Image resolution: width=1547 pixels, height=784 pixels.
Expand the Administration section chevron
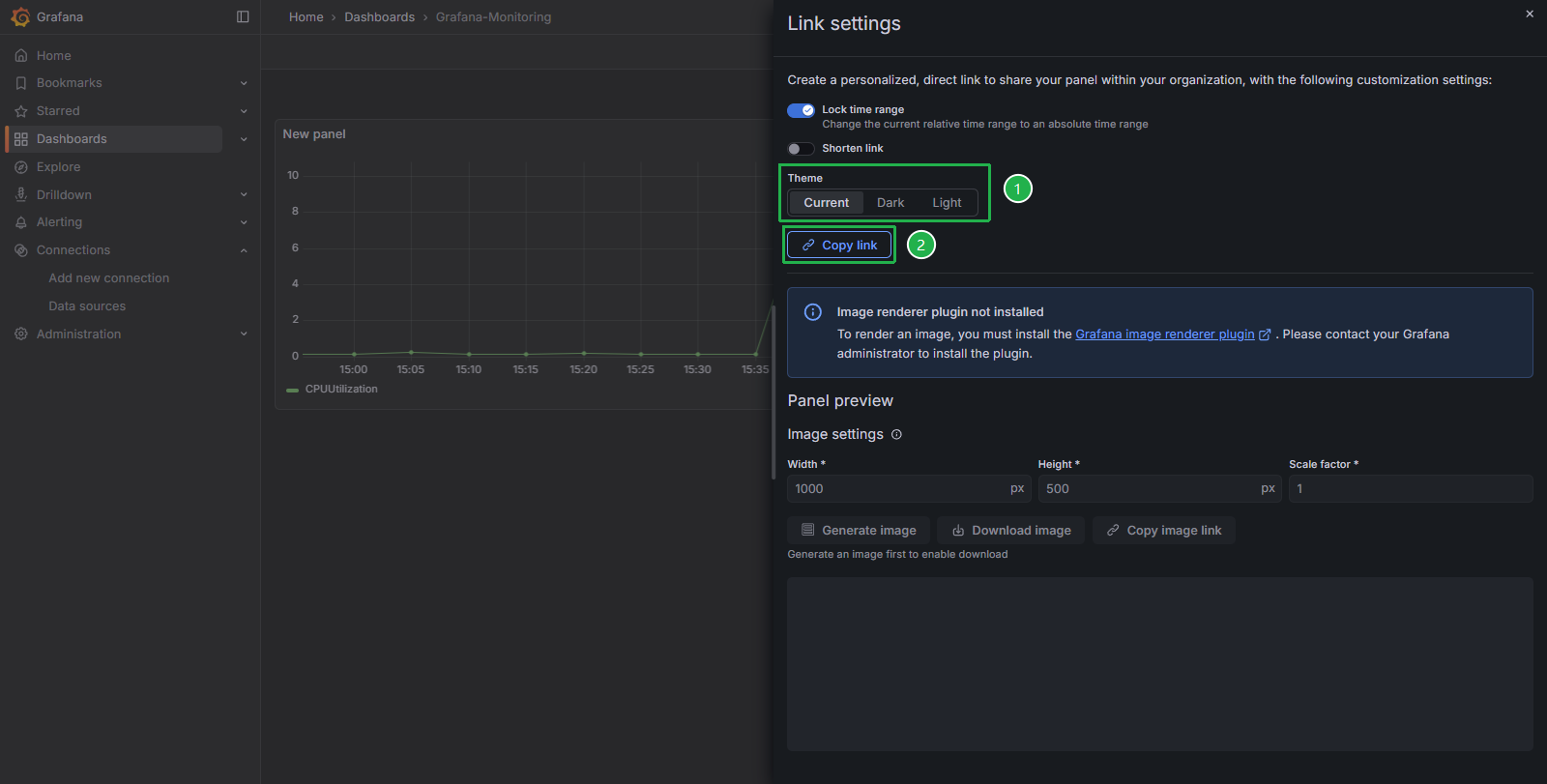[x=244, y=334]
